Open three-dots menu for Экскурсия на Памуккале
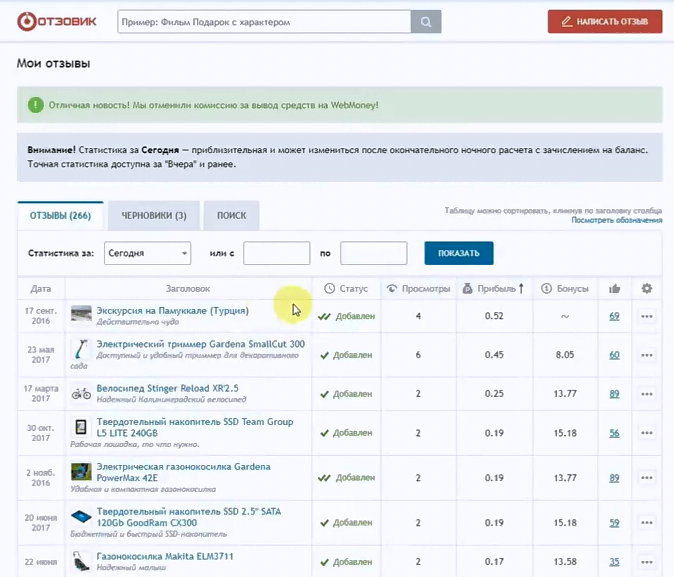The height and width of the screenshot is (577, 674). (646, 316)
